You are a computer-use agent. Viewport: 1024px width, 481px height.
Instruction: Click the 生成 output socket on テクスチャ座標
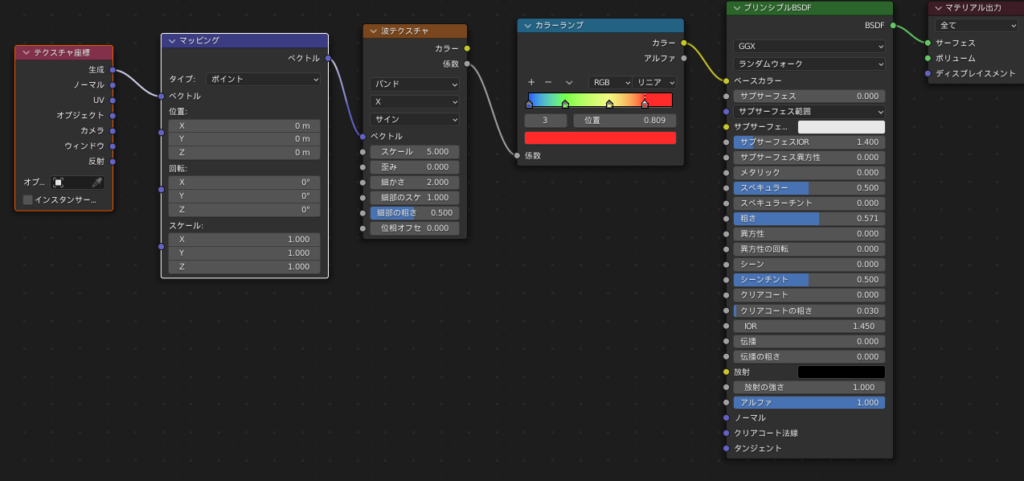[113, 70]
